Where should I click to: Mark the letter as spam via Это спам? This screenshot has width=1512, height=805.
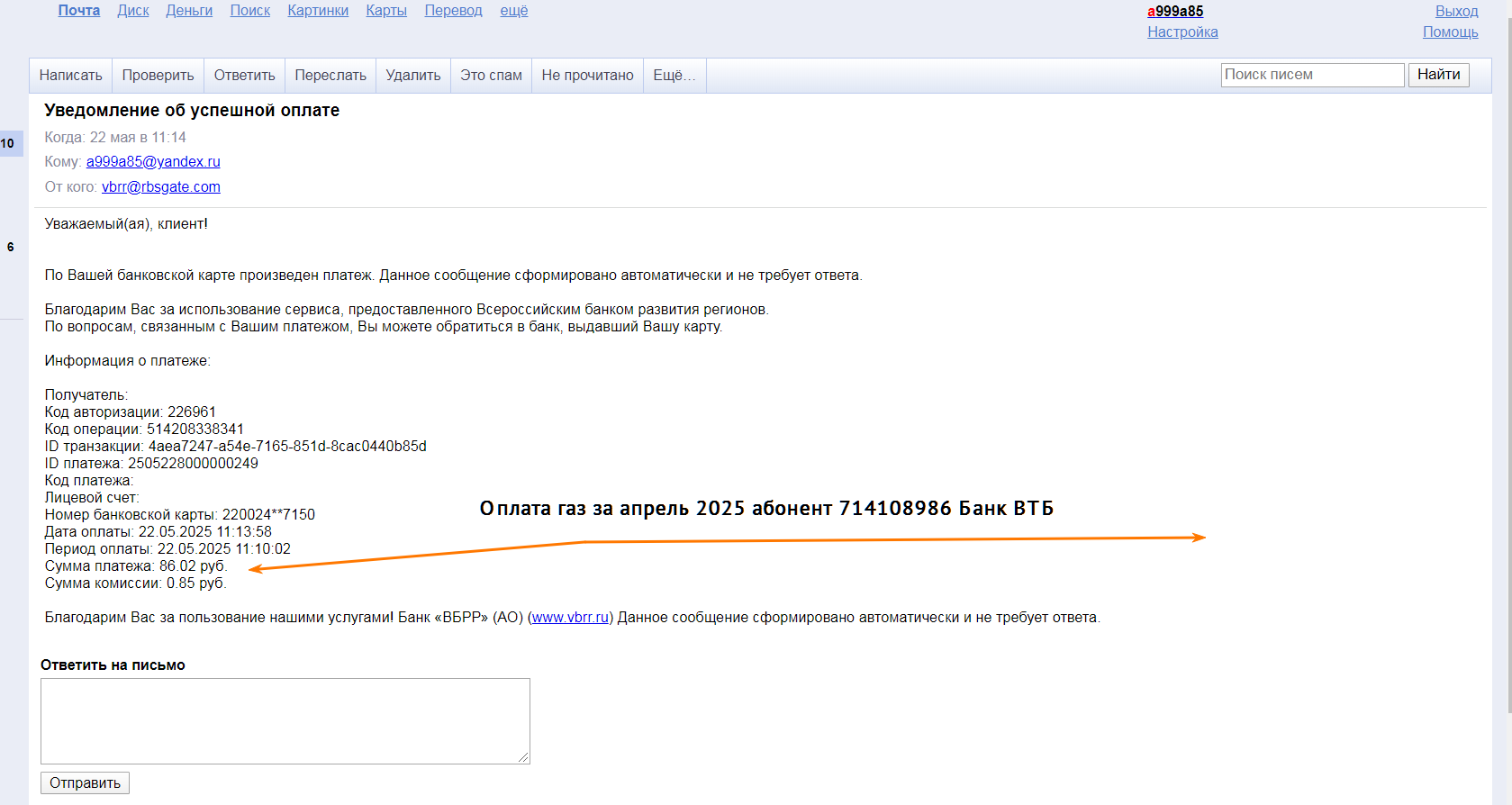492,76
